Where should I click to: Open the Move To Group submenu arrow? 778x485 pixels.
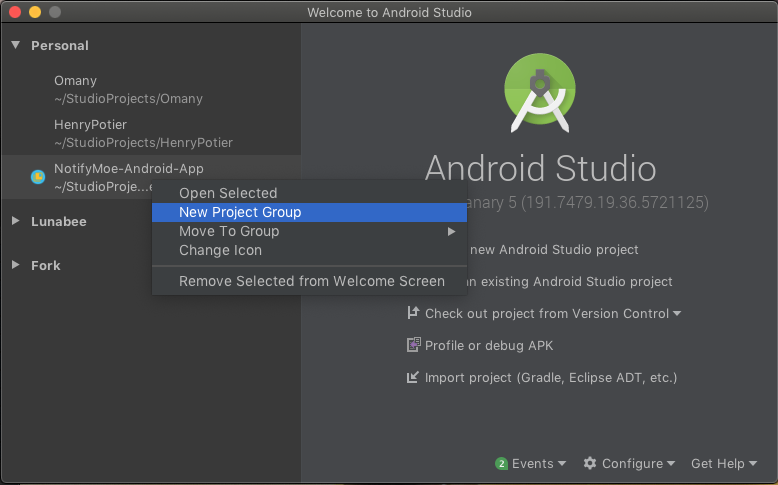(451, 231)
